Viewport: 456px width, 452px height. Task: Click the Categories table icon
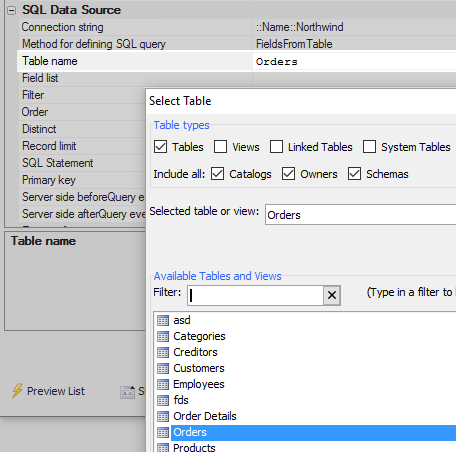(x=163, y=337)
